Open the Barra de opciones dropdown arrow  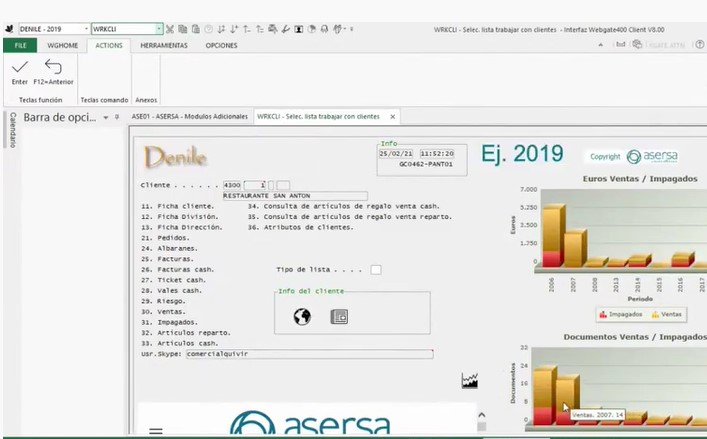[x=106, y=118]
